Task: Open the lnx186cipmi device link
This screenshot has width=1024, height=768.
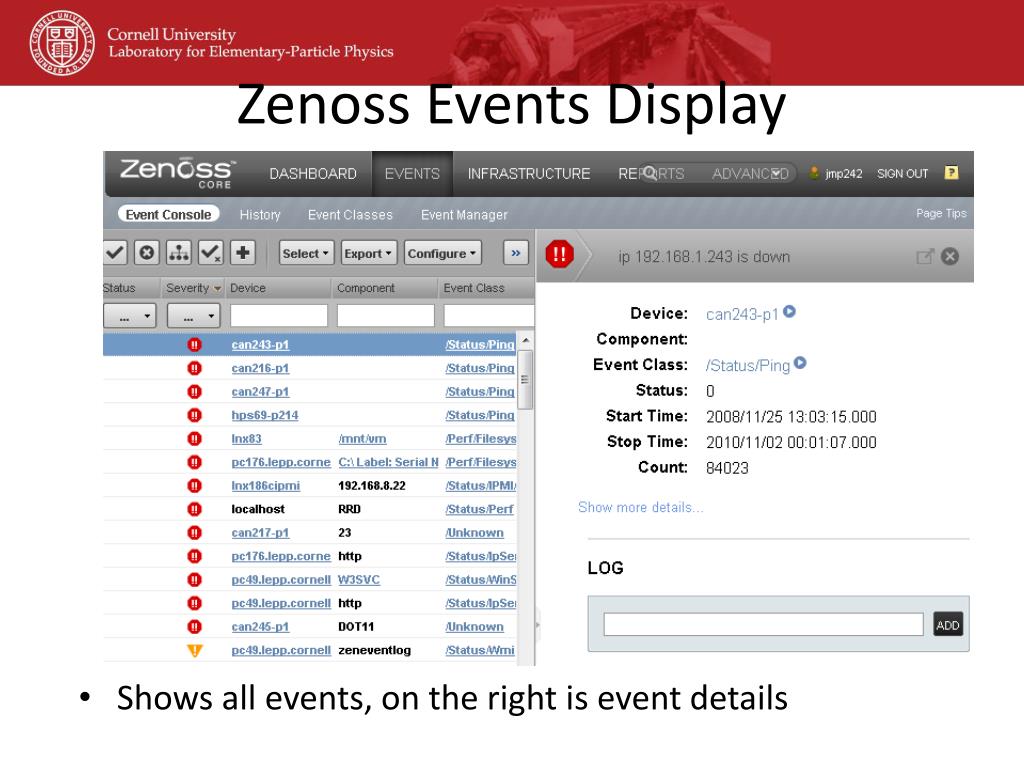Action: coord(266,486)
